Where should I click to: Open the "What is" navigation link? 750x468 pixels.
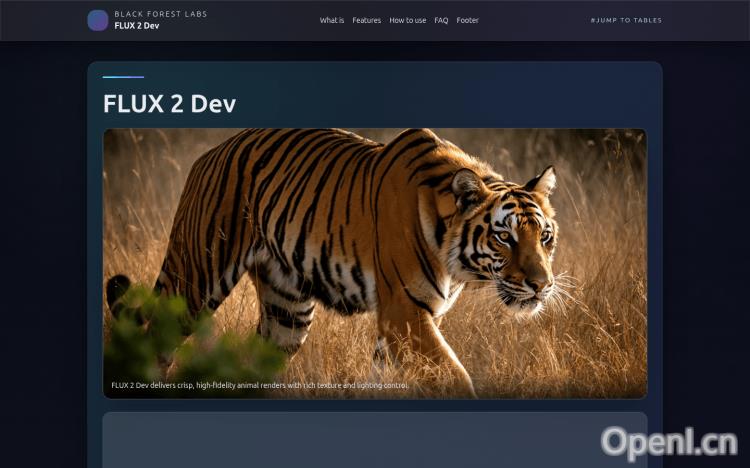(x=331, y=20)
